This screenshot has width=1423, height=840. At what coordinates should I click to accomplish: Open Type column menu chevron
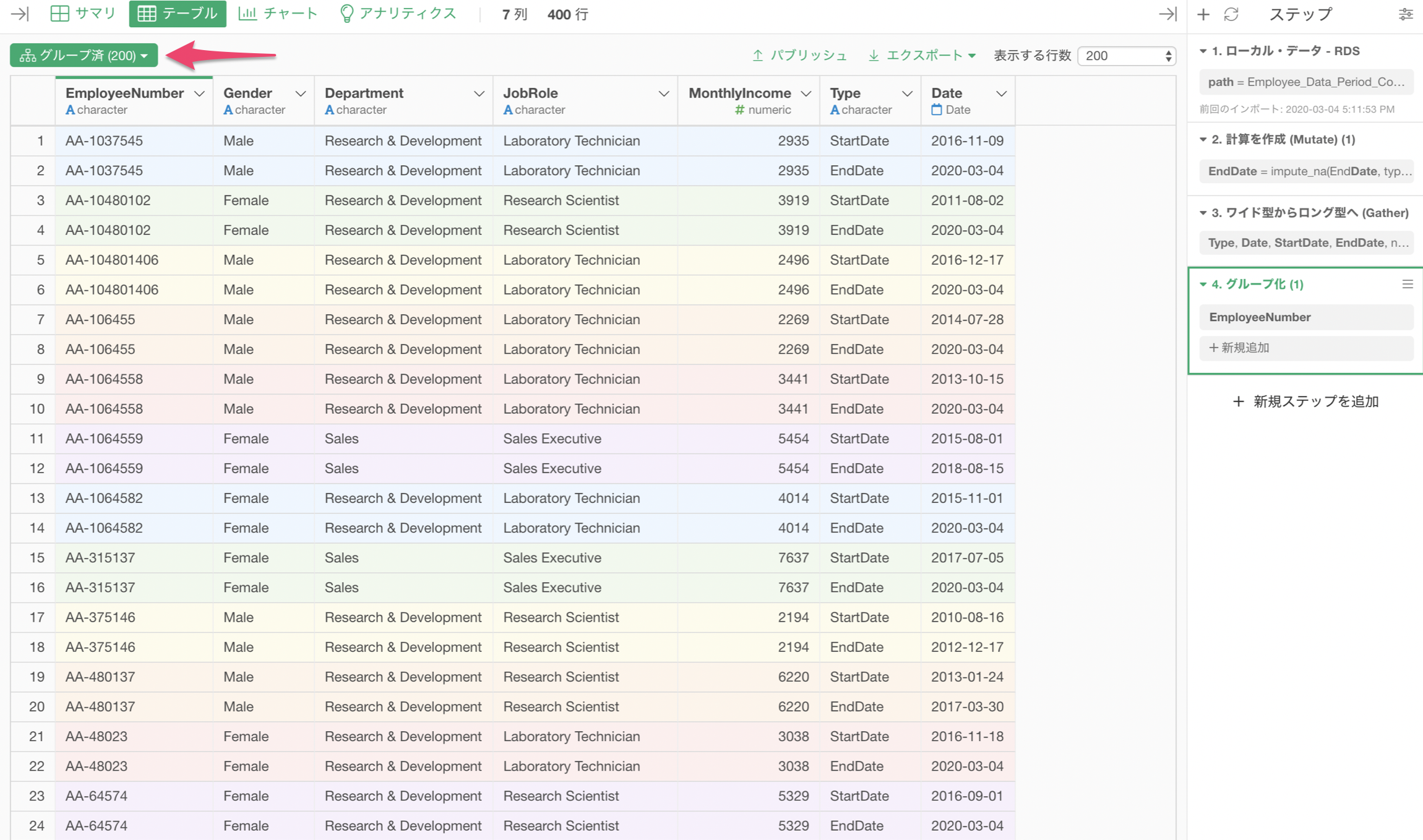click(x=907, y=94)
